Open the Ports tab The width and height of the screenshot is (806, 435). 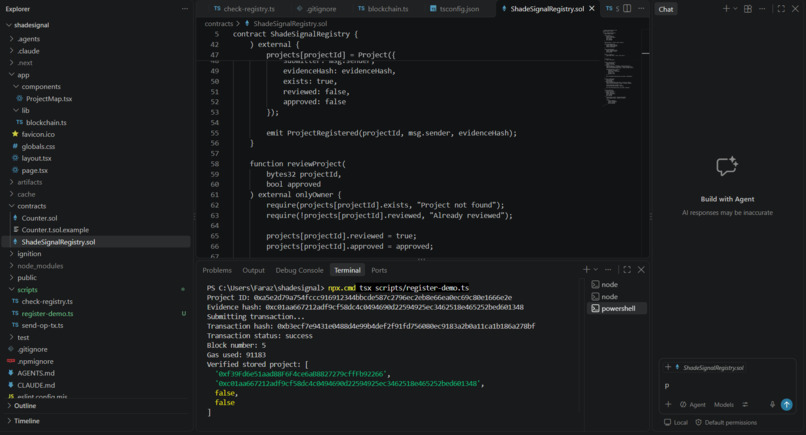(379, 270)
